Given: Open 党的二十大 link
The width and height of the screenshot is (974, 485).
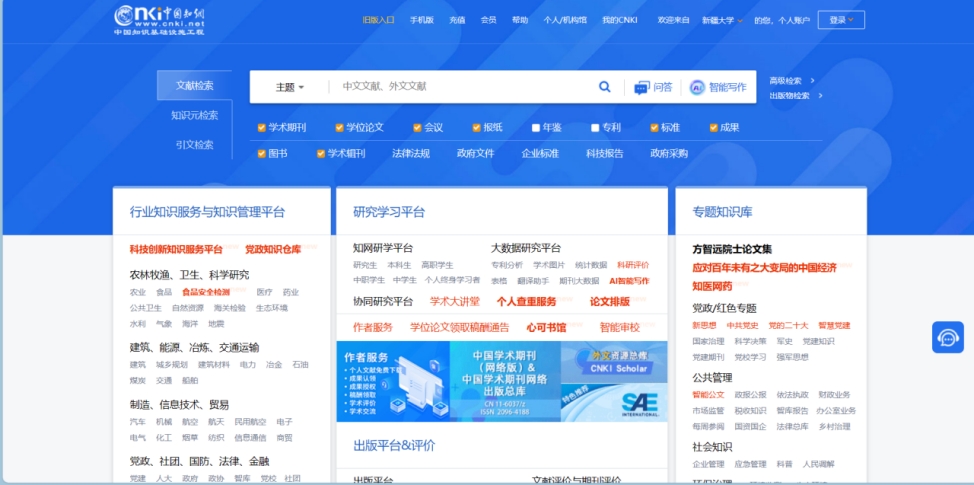Looking at the screenshot, I should 788,325.
